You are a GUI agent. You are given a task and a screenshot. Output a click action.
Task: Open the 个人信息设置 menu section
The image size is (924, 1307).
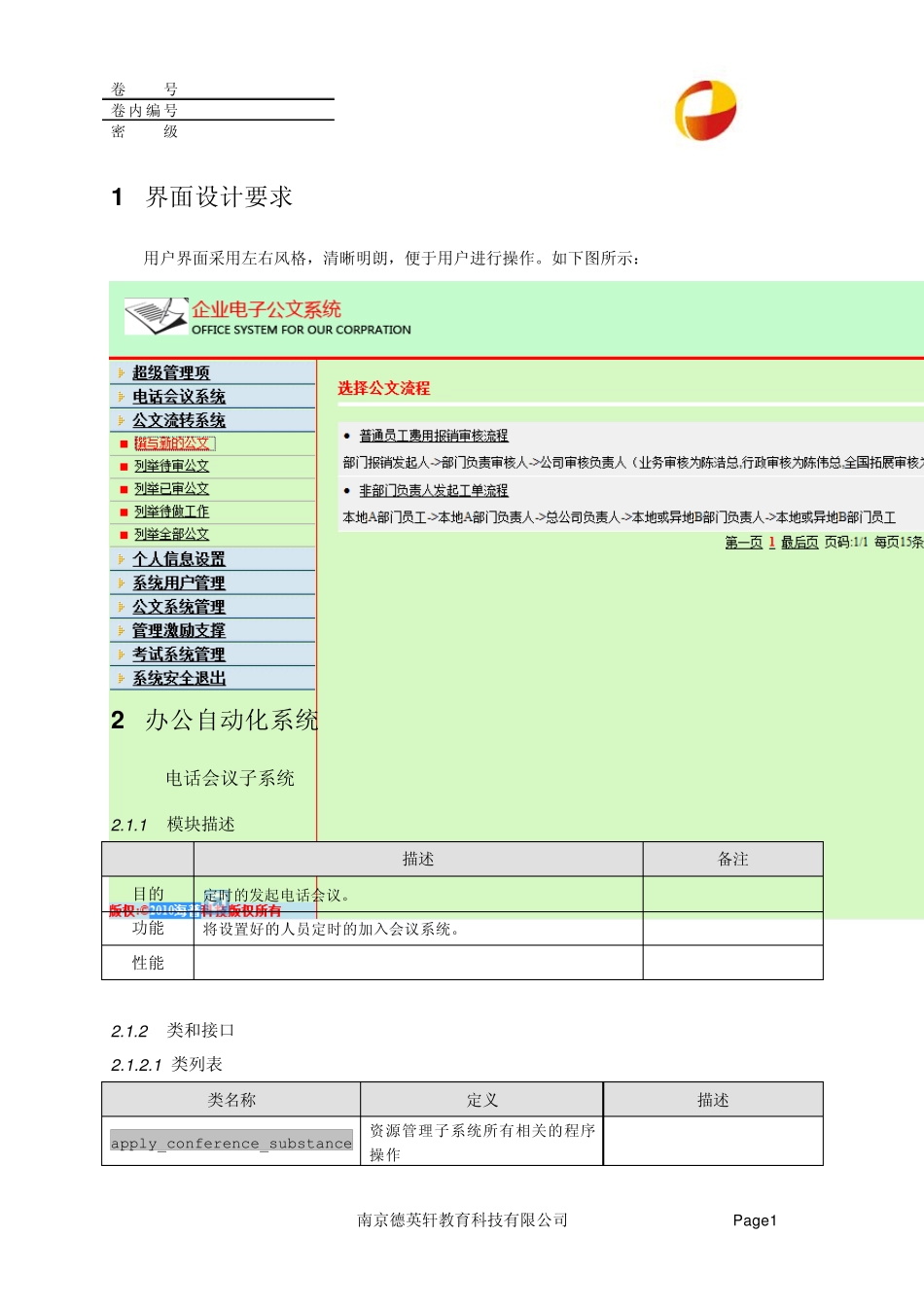tap(179, 559)
